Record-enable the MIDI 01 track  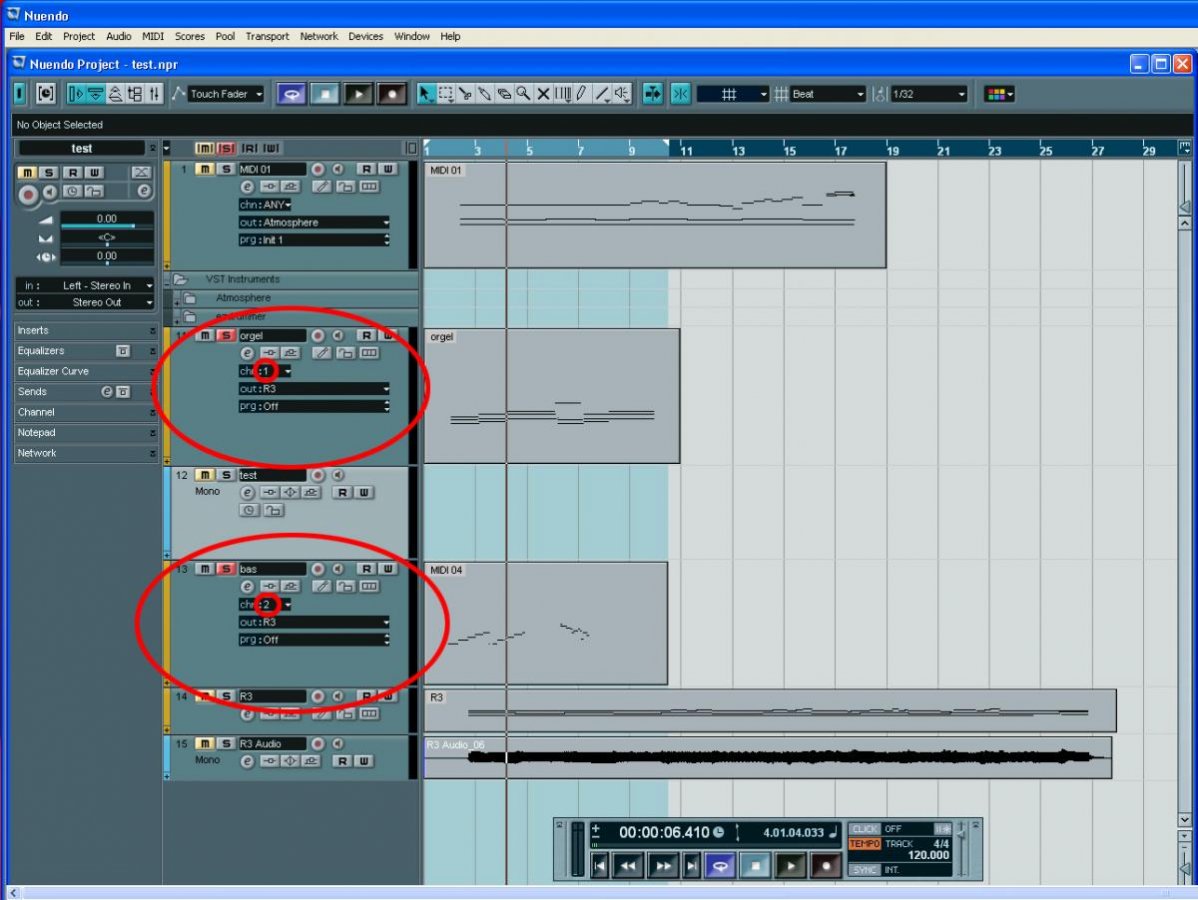click(318, 169)
